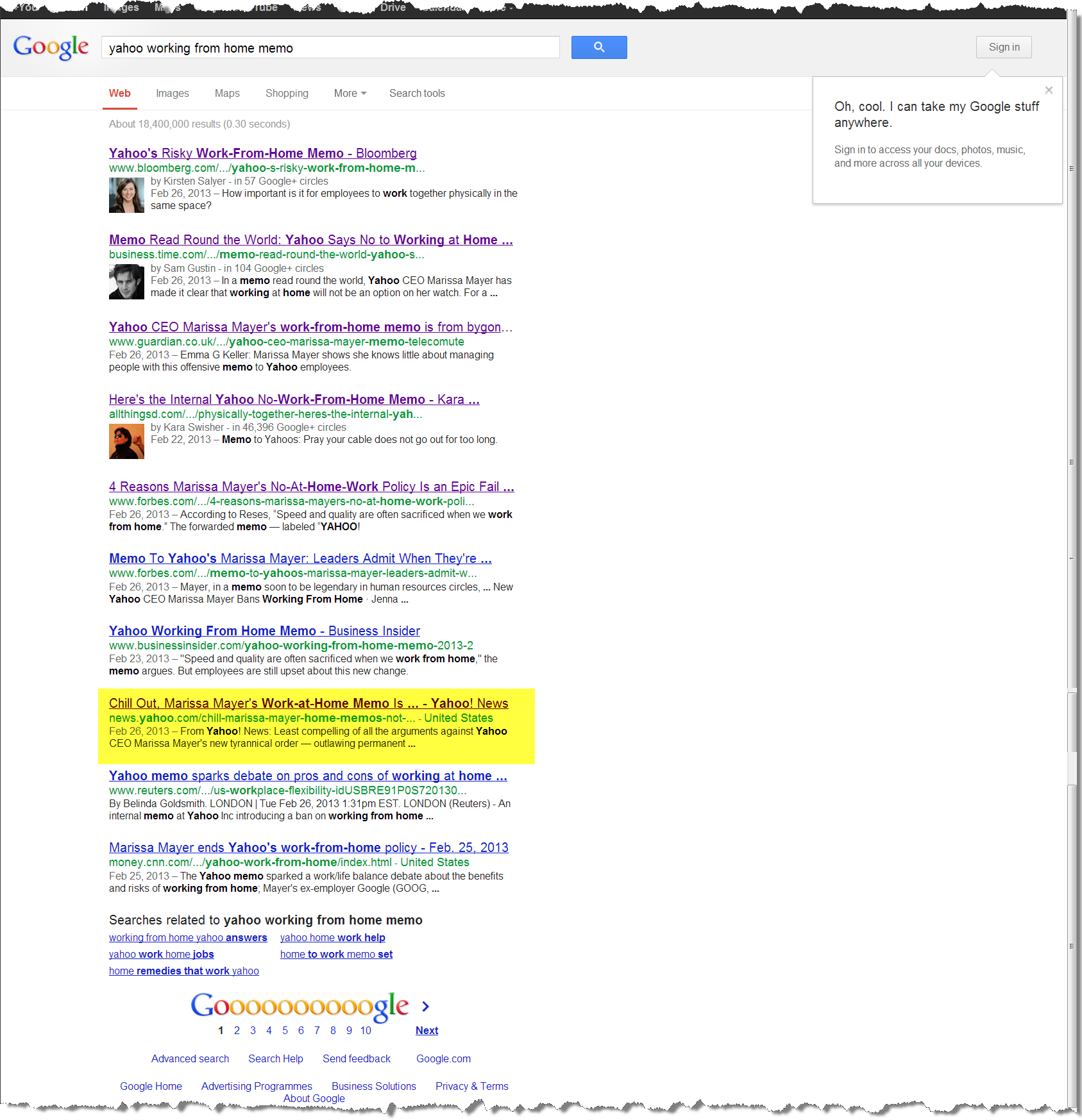Click the blue magnifier search button
This screenshot has height=1120, width=1082.
(598, 47)
